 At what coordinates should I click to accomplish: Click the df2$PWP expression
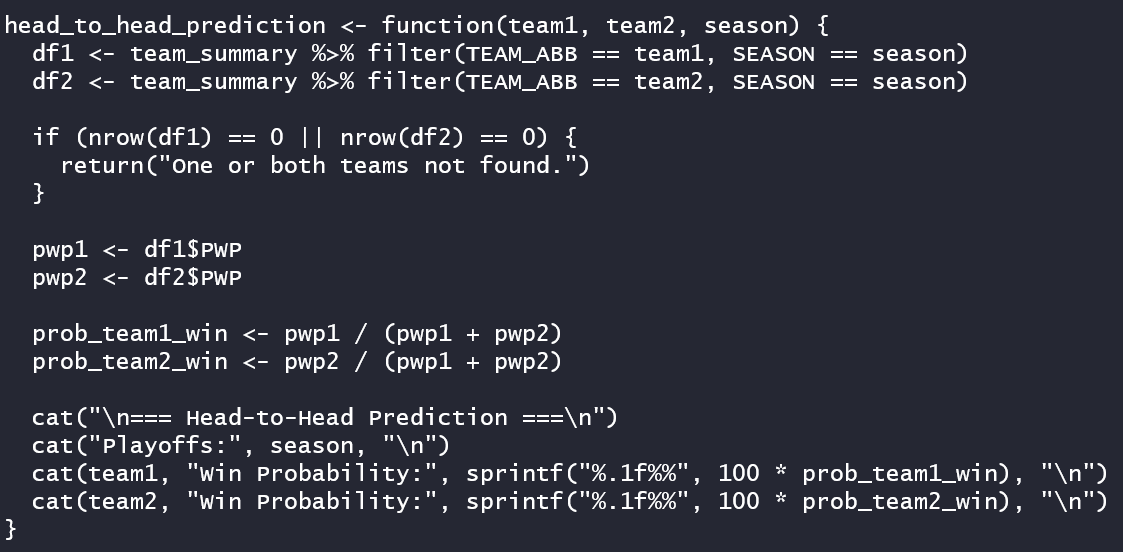click(x=193, y=278)
